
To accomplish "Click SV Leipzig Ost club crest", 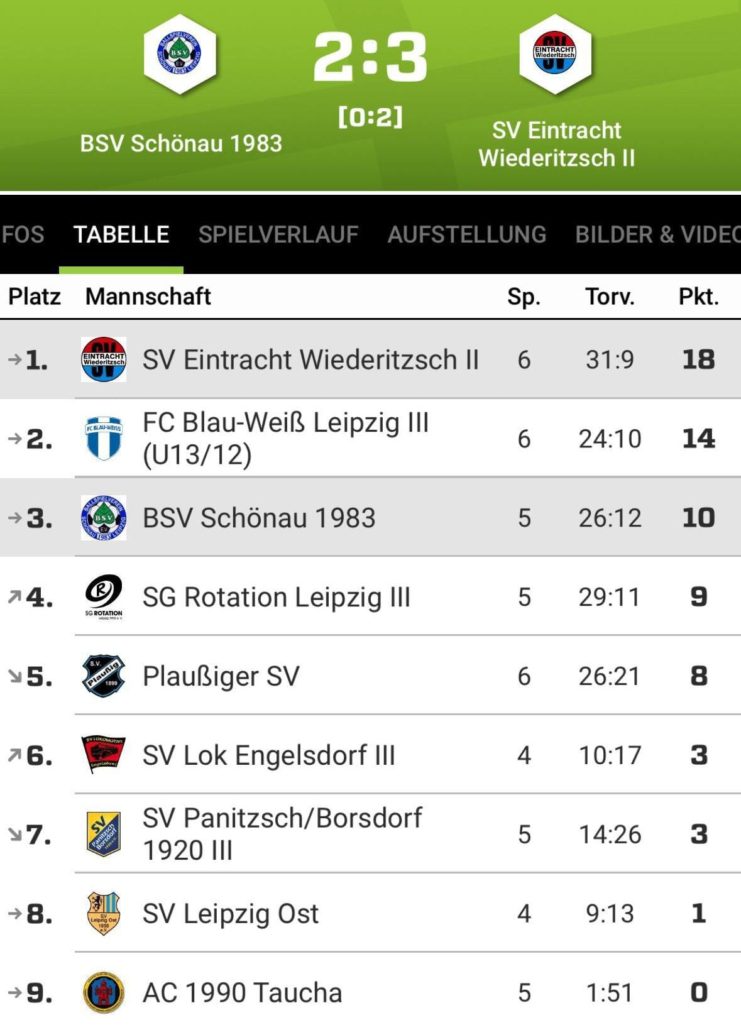I will pyautogui.click(x=104, y=913).
